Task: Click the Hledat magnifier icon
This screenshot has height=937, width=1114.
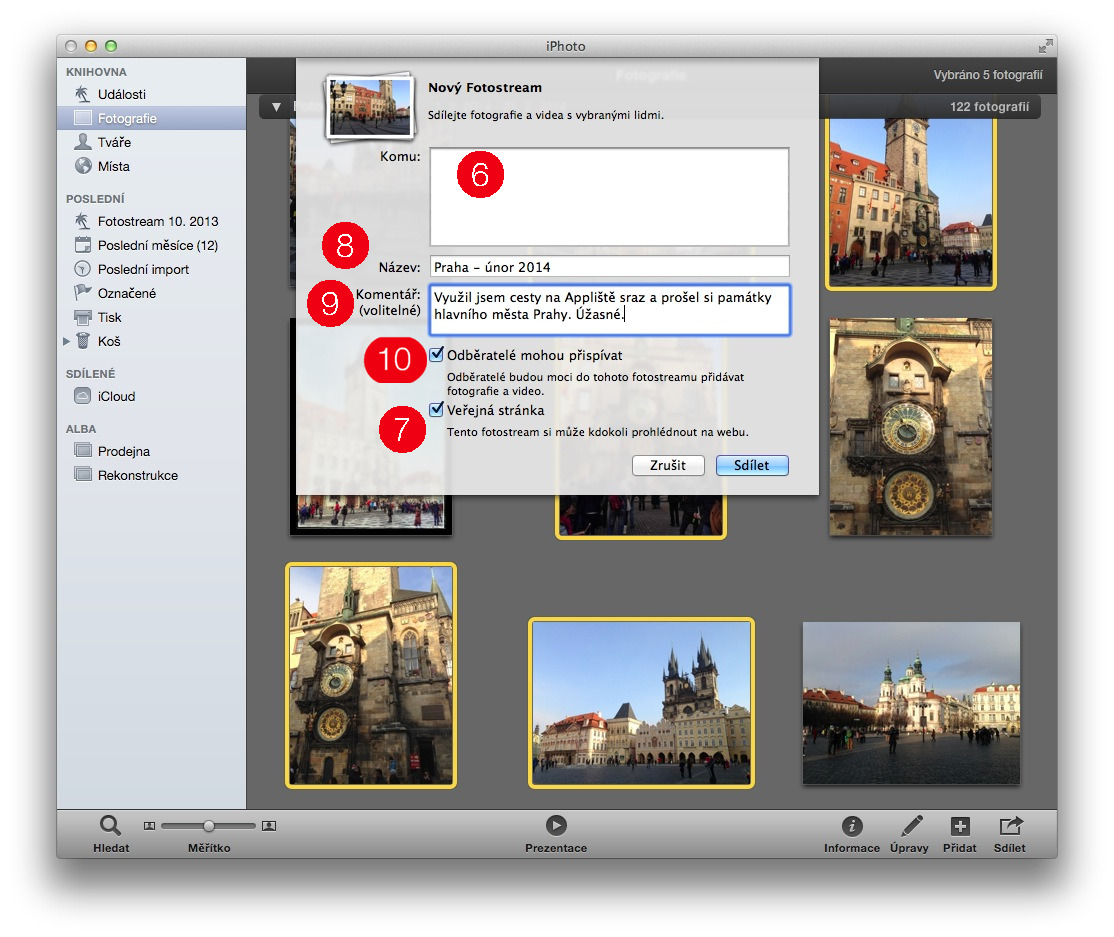Action: (110, 826)
